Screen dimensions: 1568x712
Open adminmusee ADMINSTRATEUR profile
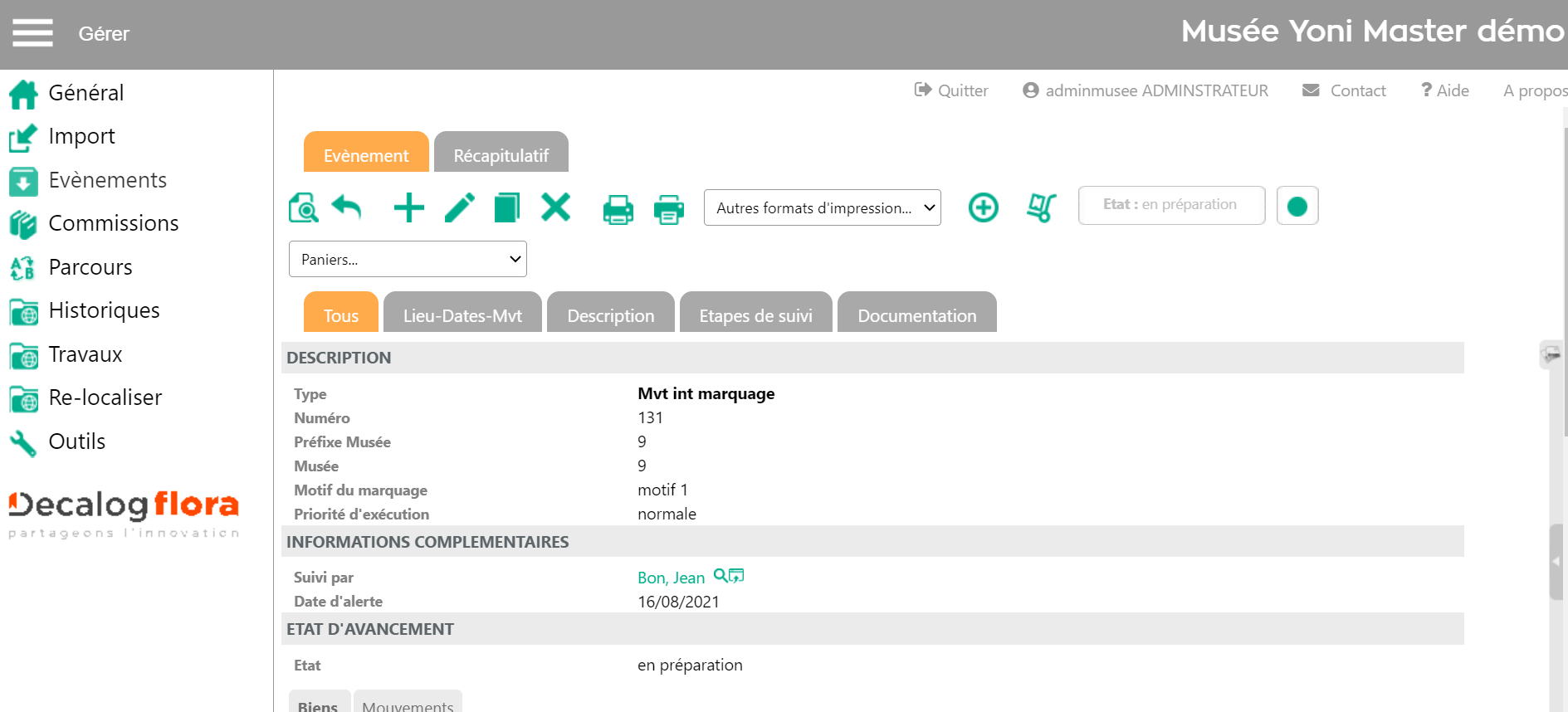(1145, 90)
